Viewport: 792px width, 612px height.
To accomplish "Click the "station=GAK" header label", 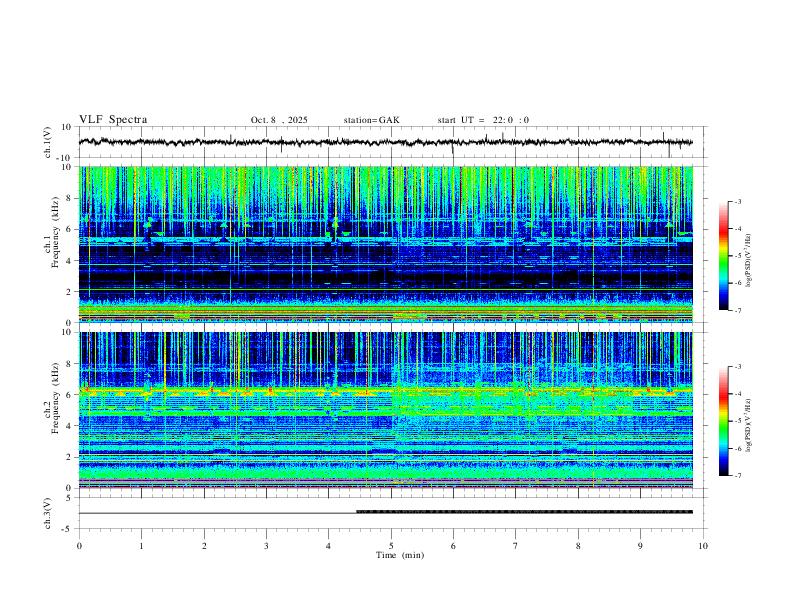I will [371, 120].
